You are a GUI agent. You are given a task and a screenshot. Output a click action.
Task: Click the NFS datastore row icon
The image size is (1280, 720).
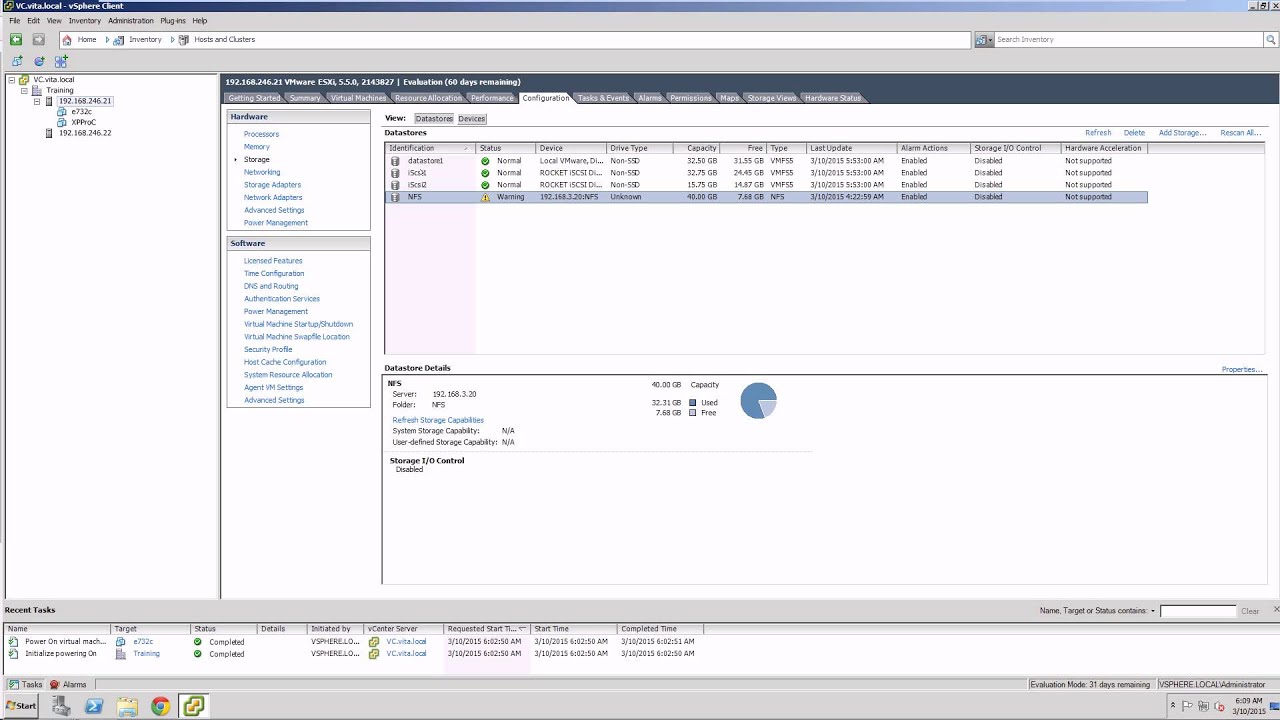click(395, 197)
